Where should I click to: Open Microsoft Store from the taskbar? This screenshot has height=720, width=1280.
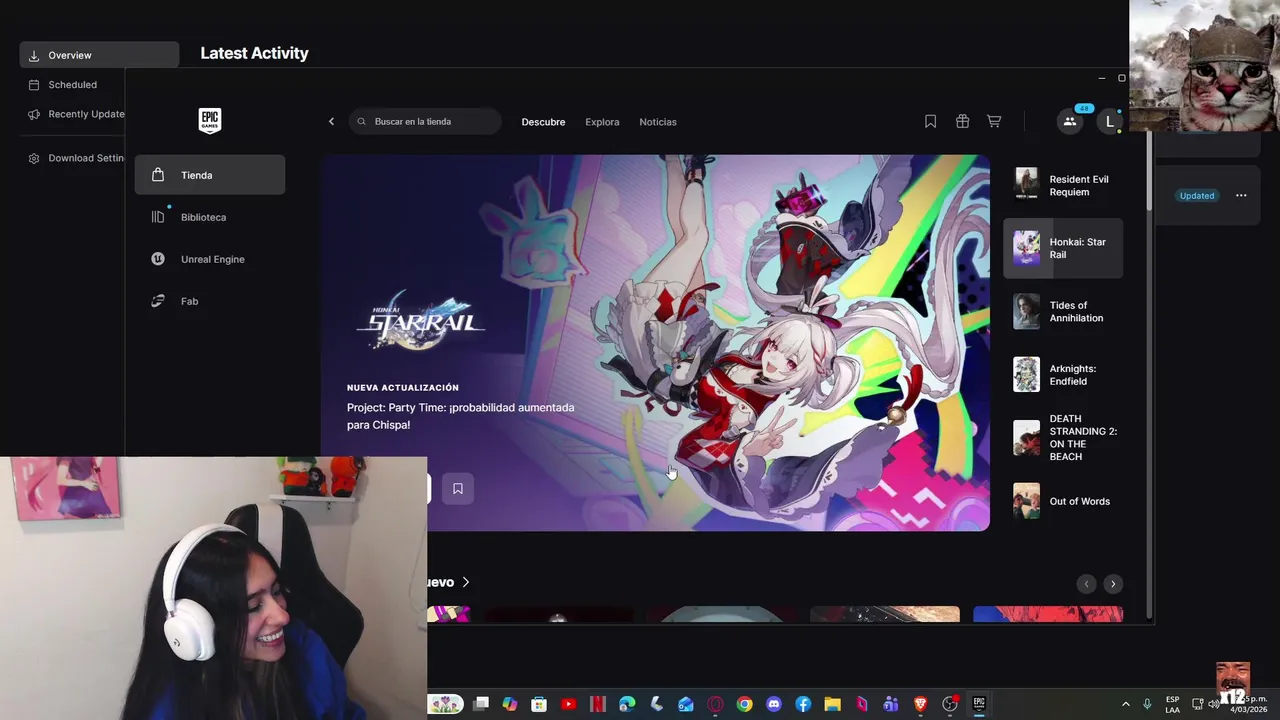(539, 704)
